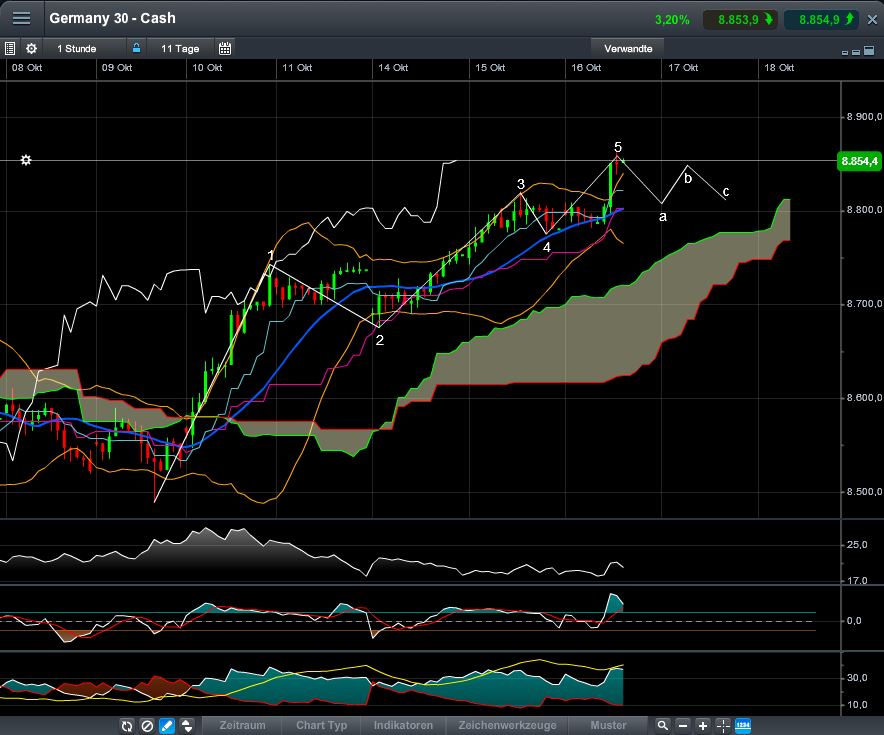This screenshot has height=735, width=884.
Task: Open the calendar date picker icon
Action: [225, 48]
